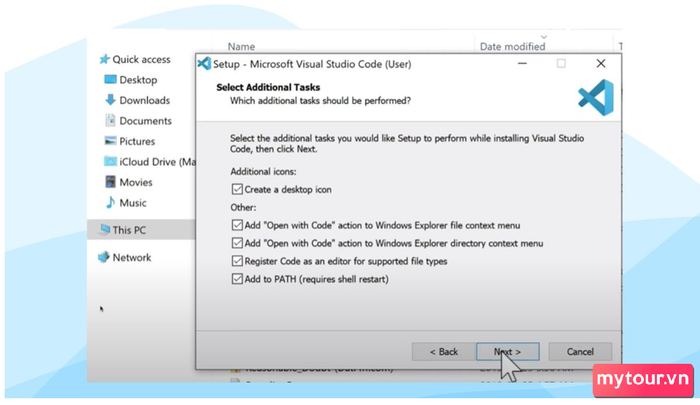The width and height of the screenshot is (700, 405).
Task: Click the Next button in Setup
Action: 508,352
